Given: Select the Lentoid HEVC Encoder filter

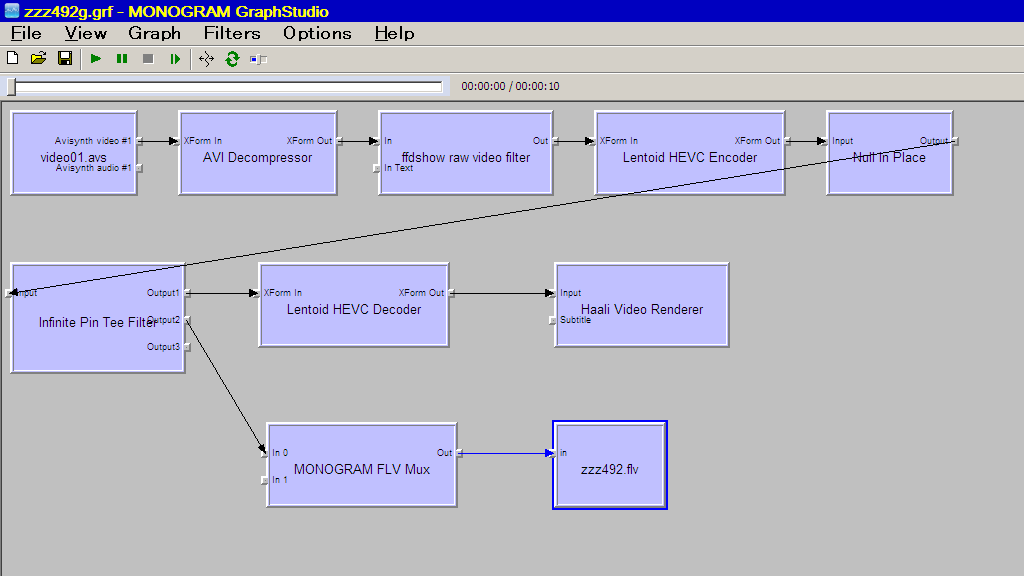Looking at the screenshot, I should 690,153.
